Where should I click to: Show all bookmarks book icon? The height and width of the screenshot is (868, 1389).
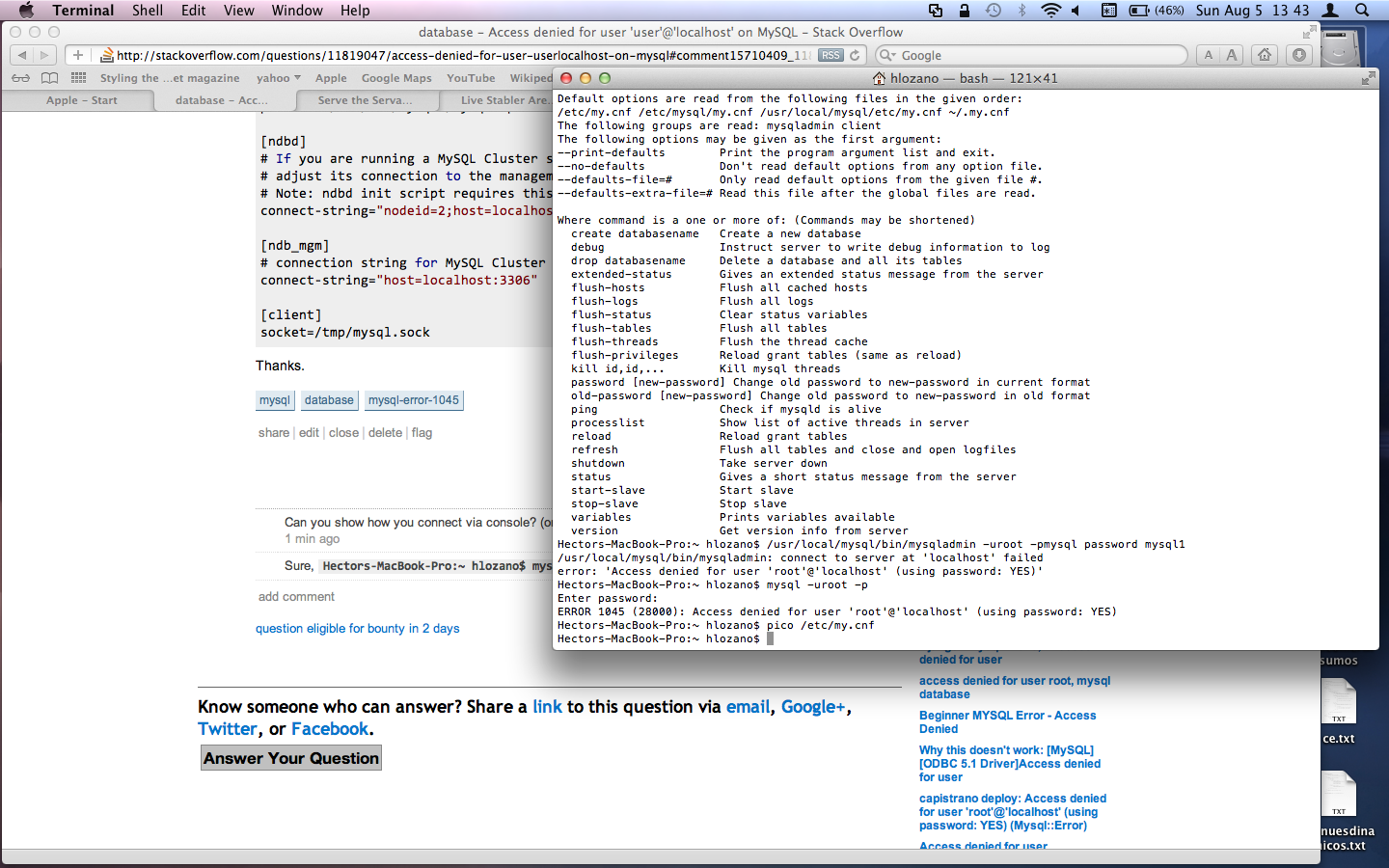(x=49, y=78)
